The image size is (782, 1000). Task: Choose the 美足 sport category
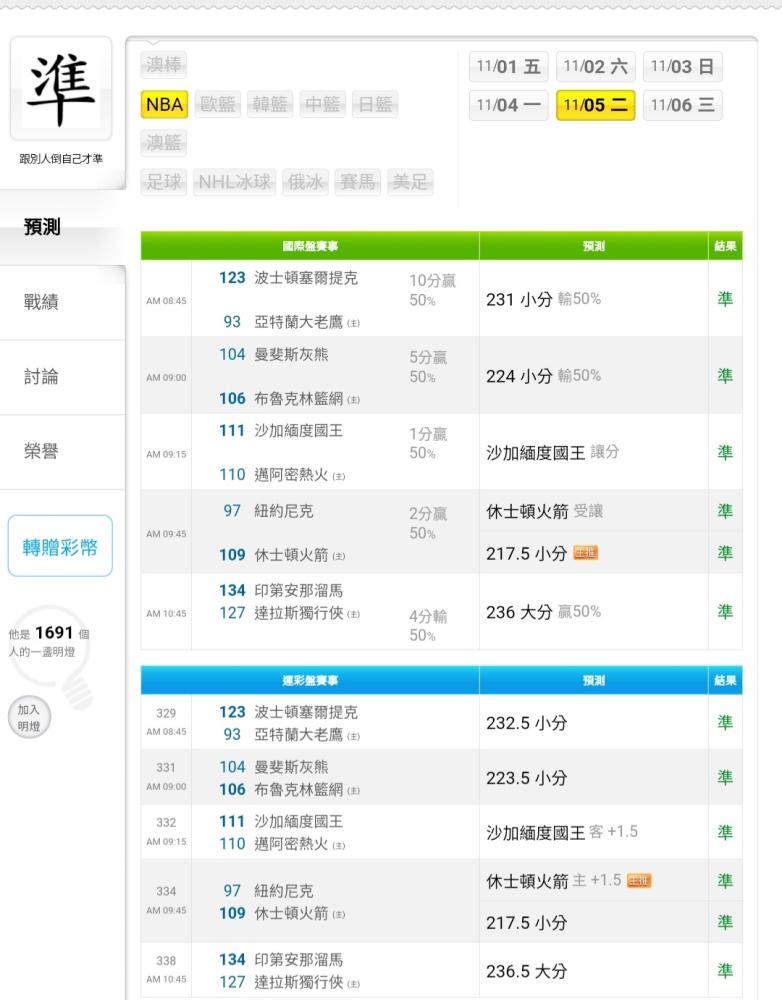pos(410,182)
